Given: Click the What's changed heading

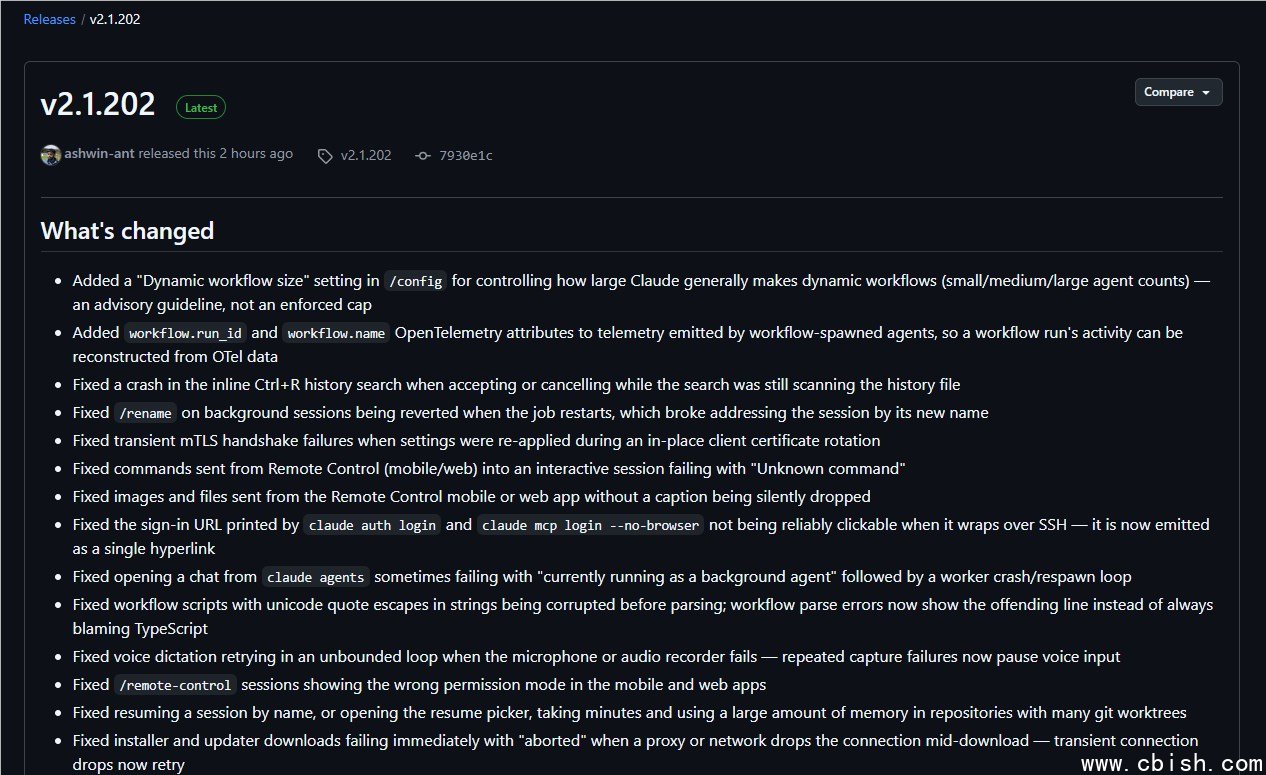Looking at the screenshot, I should pyautogui.click(x=127, y=231).
